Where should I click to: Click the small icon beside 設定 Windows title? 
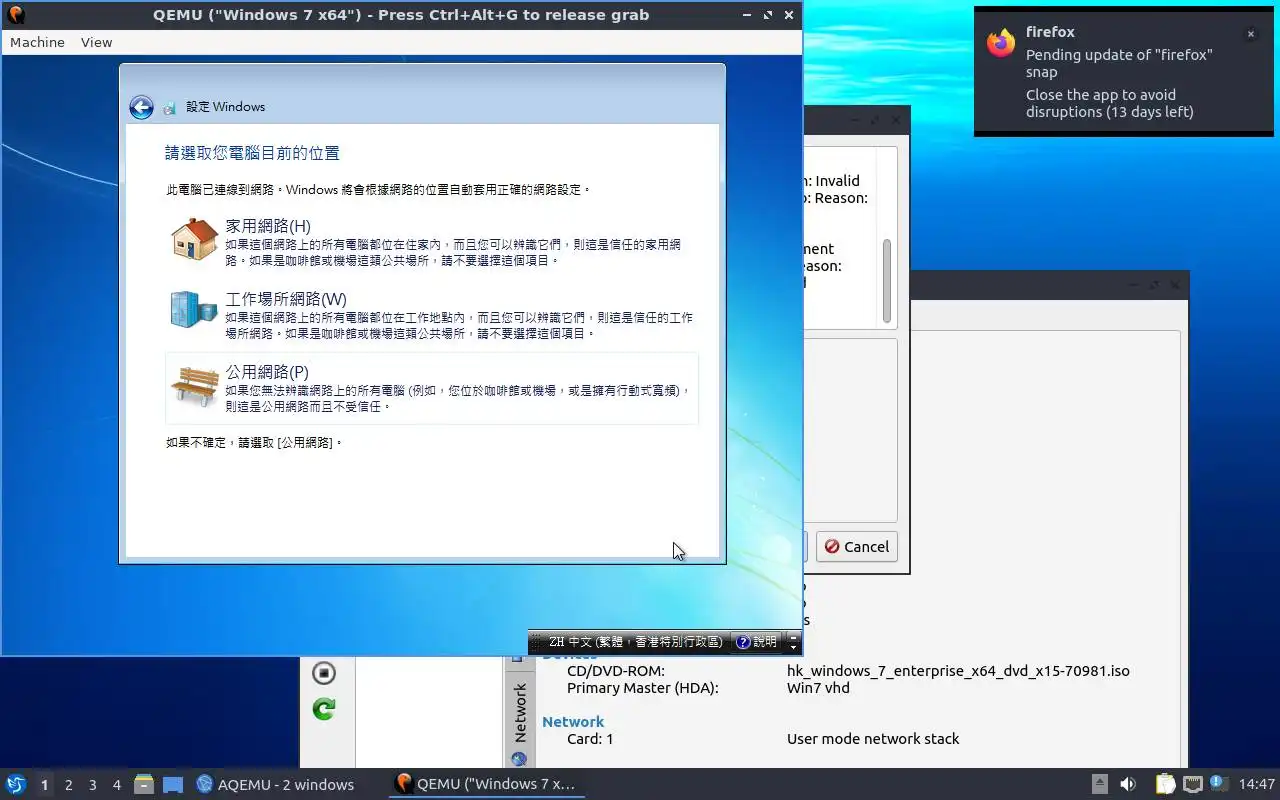pyautogui.click(x=169, y=107)
